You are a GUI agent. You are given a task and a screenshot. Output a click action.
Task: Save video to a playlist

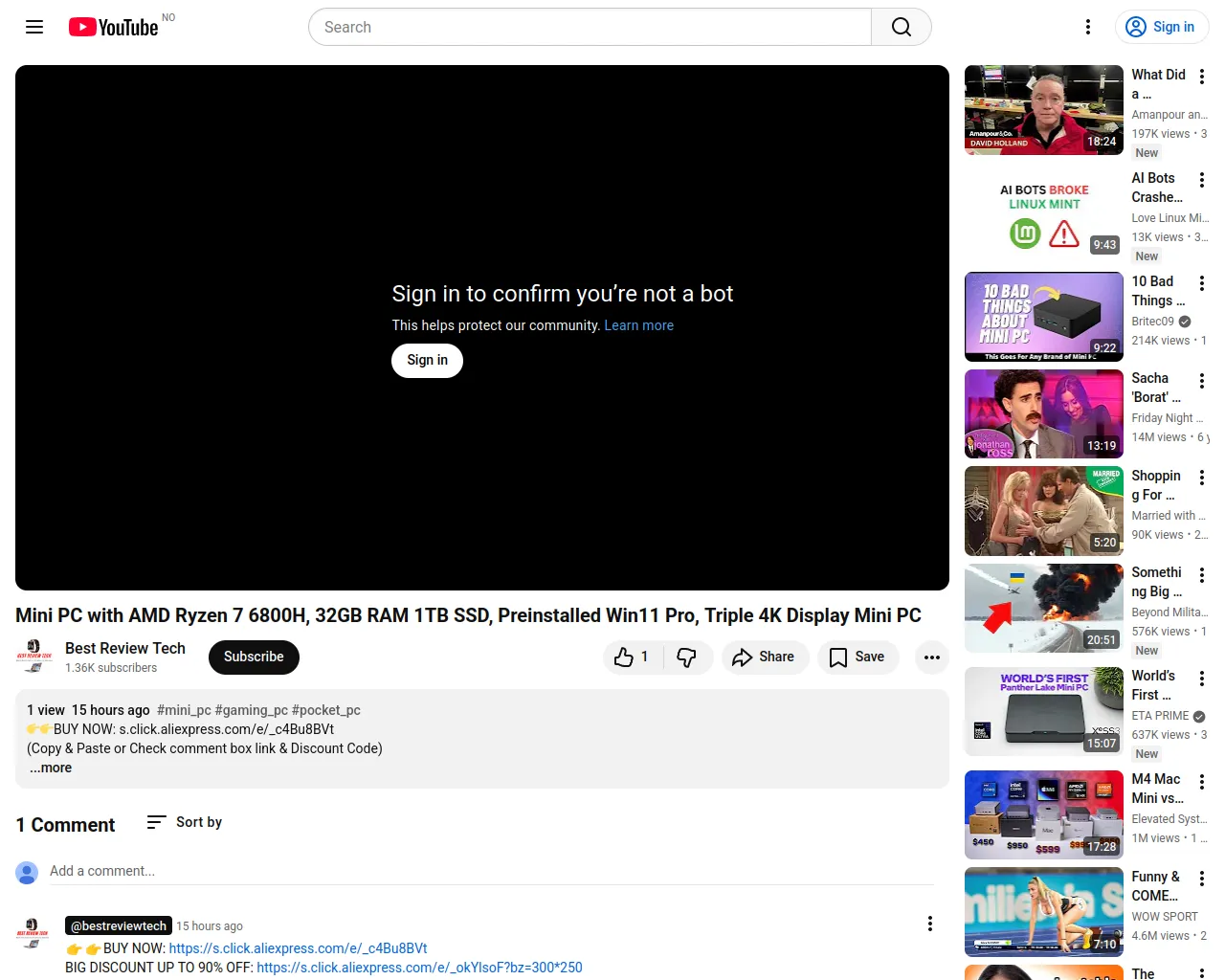[x=857, y=657]
